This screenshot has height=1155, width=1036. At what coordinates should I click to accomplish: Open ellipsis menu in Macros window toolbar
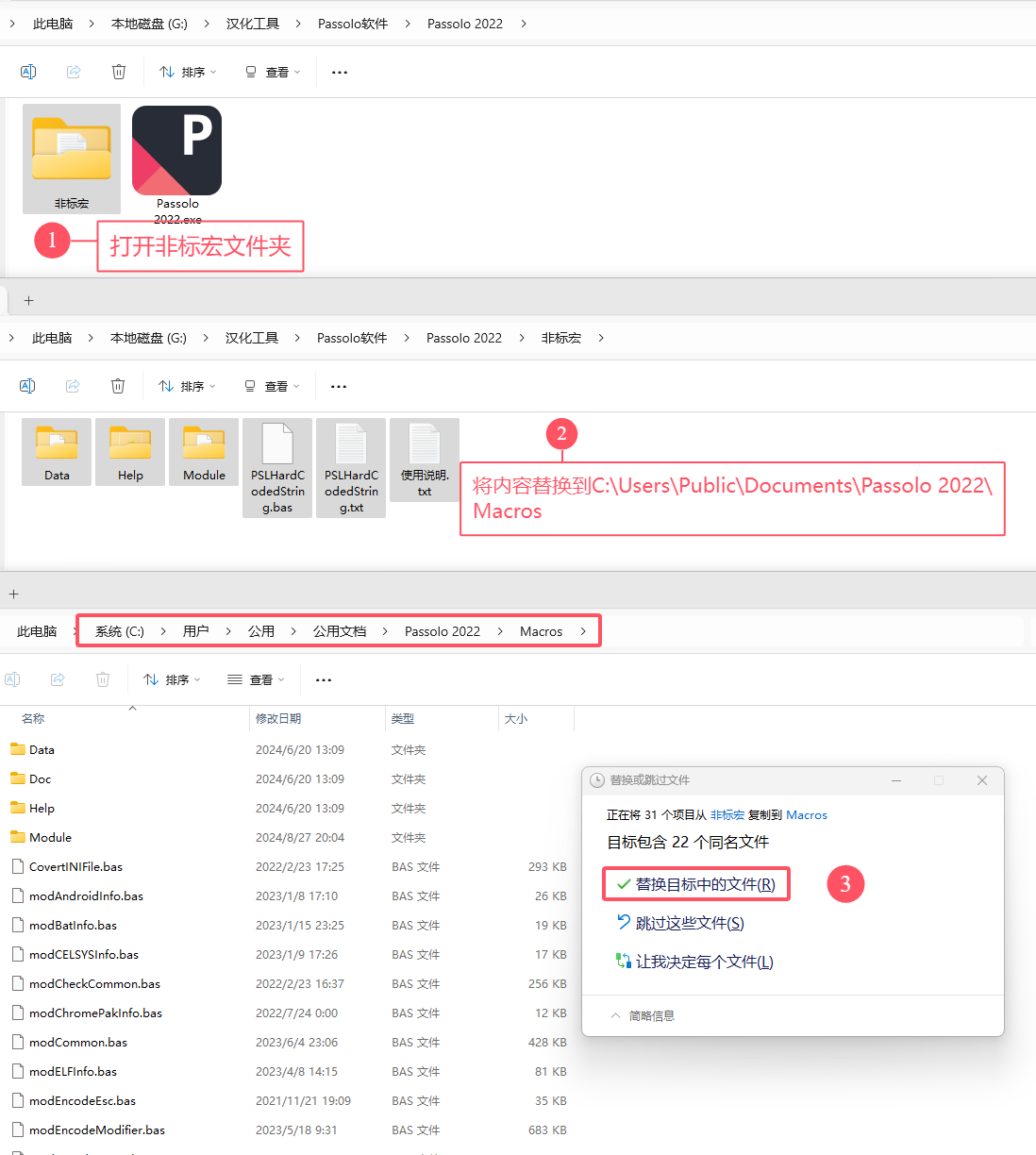click(324, 679)
